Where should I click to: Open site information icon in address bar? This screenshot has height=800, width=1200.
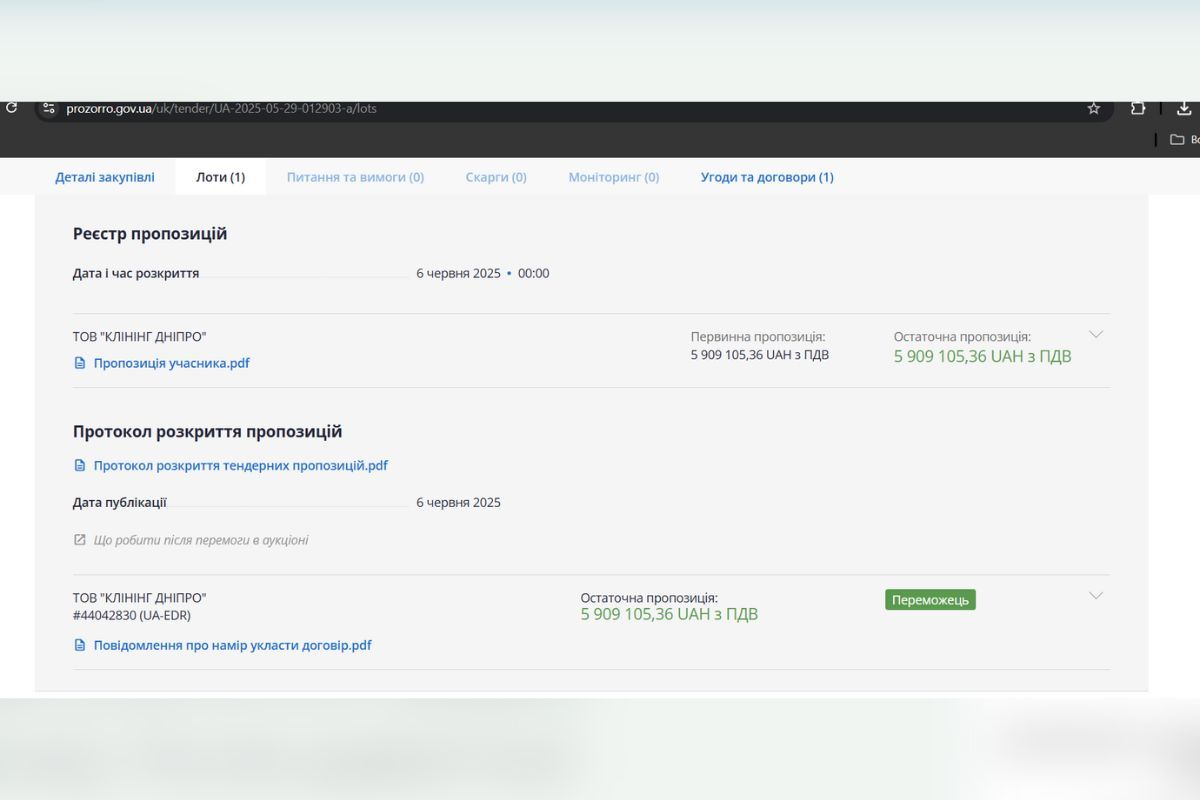(49, 108)
